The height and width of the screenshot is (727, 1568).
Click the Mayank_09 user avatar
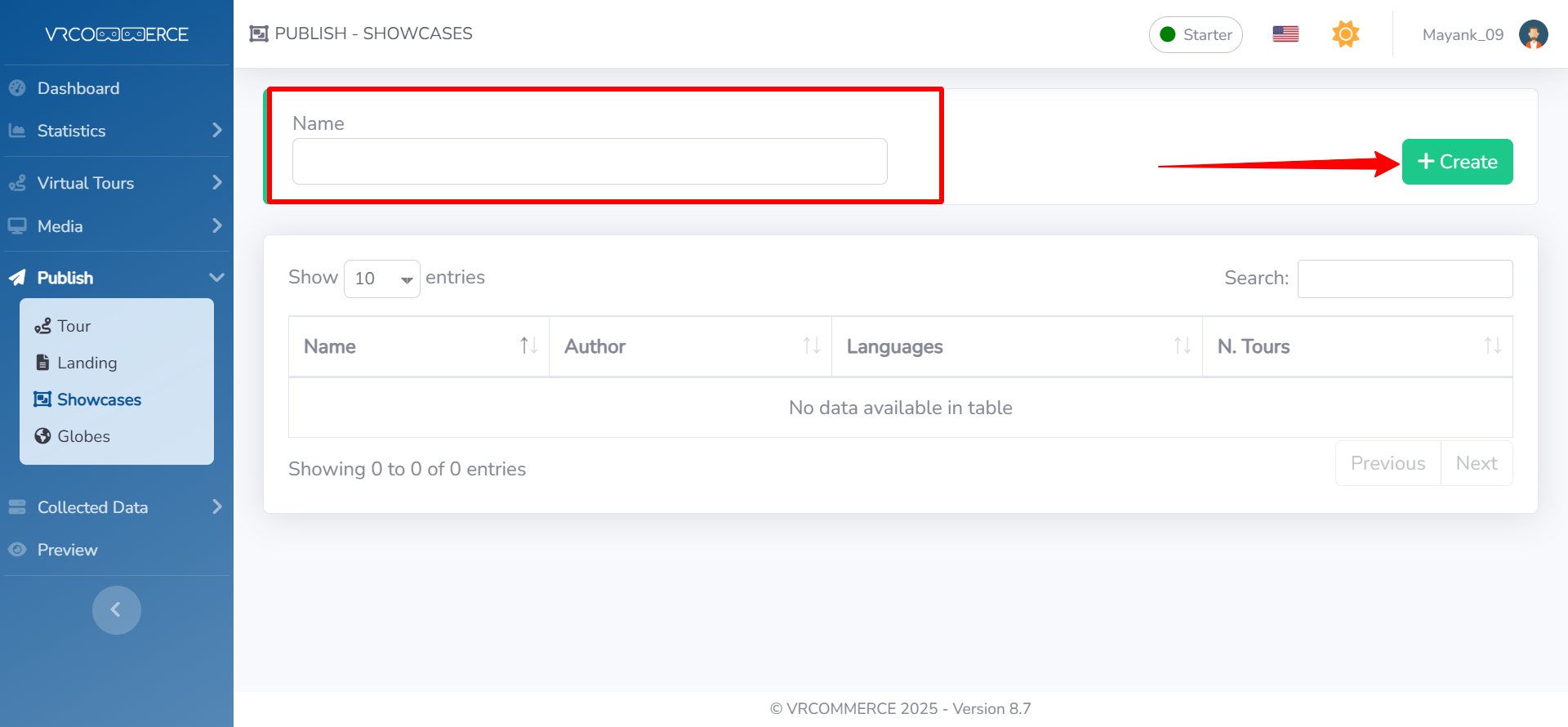[1532, 34]
